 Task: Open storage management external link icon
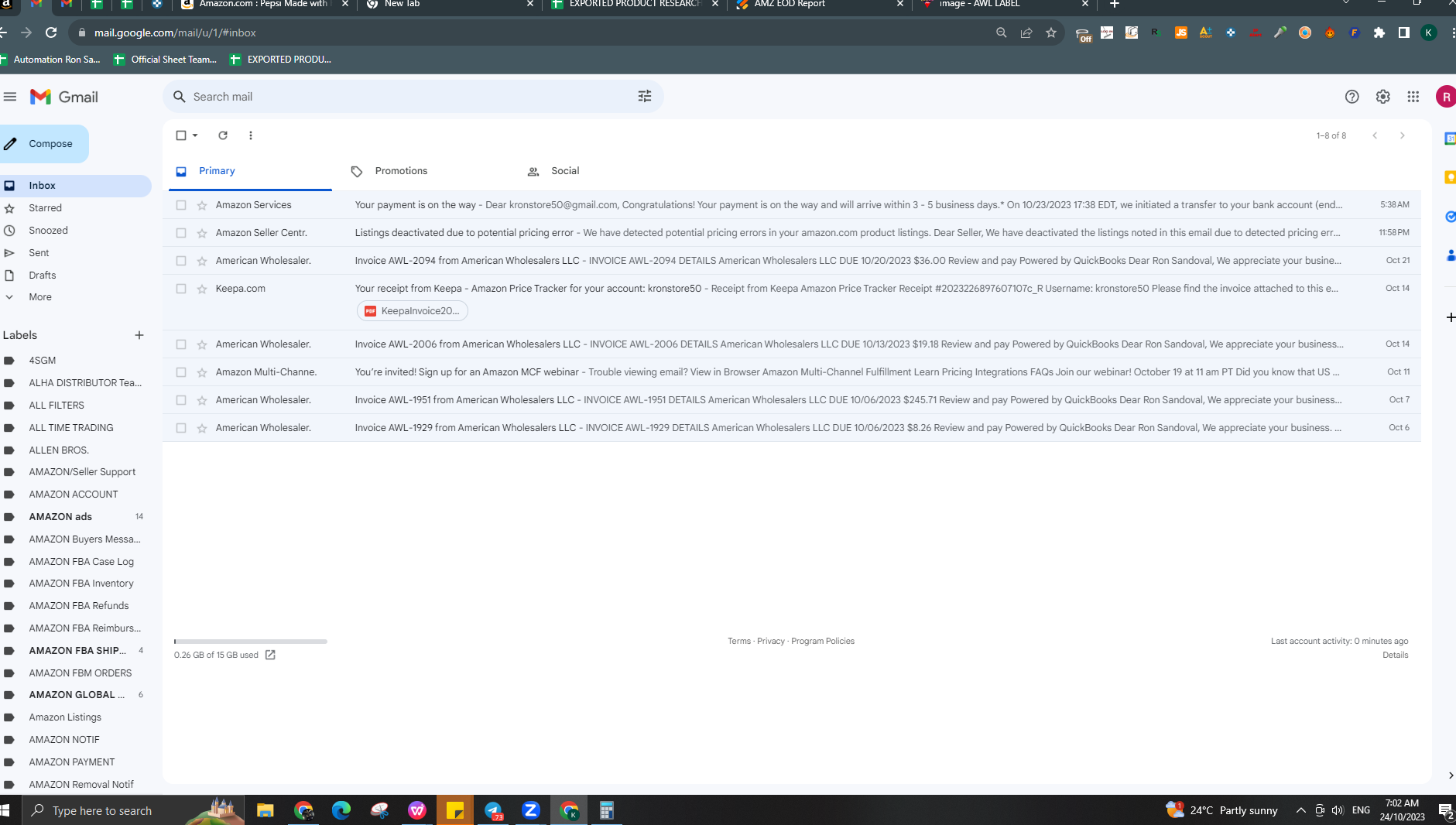[270, 655]
